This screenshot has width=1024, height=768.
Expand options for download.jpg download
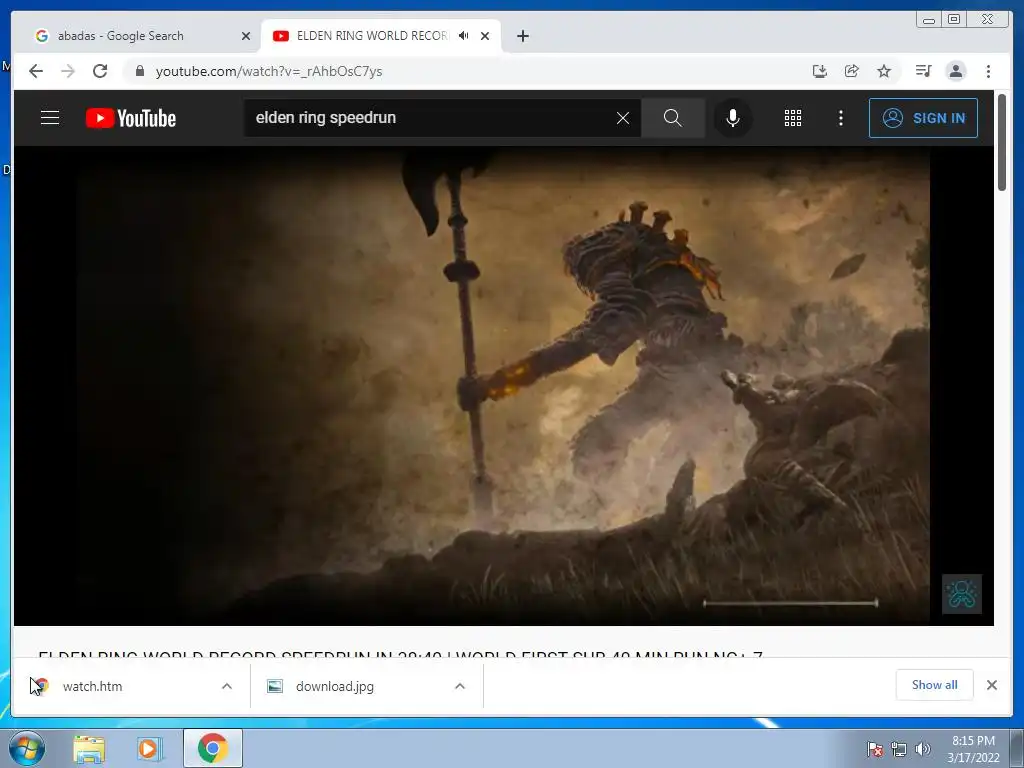coord(460,686)
